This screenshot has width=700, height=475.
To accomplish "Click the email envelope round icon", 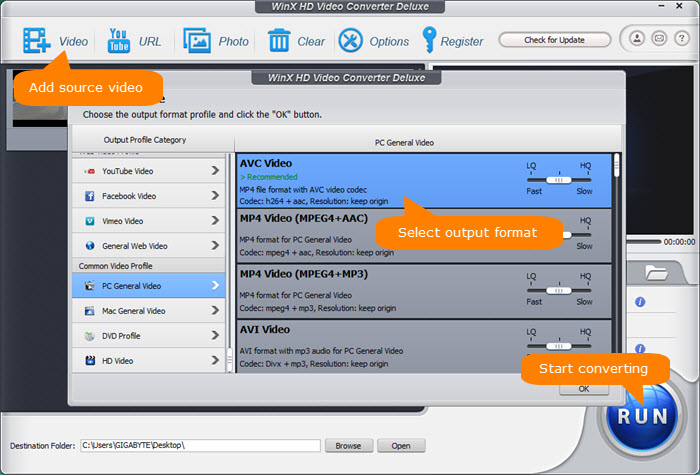I will (x=659, y=38).
